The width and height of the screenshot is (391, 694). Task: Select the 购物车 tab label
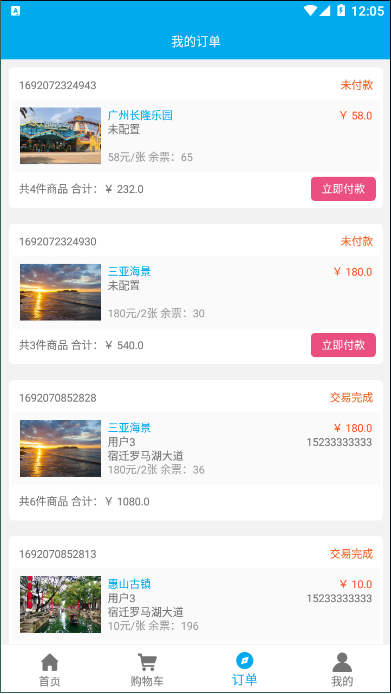point(147,681)
